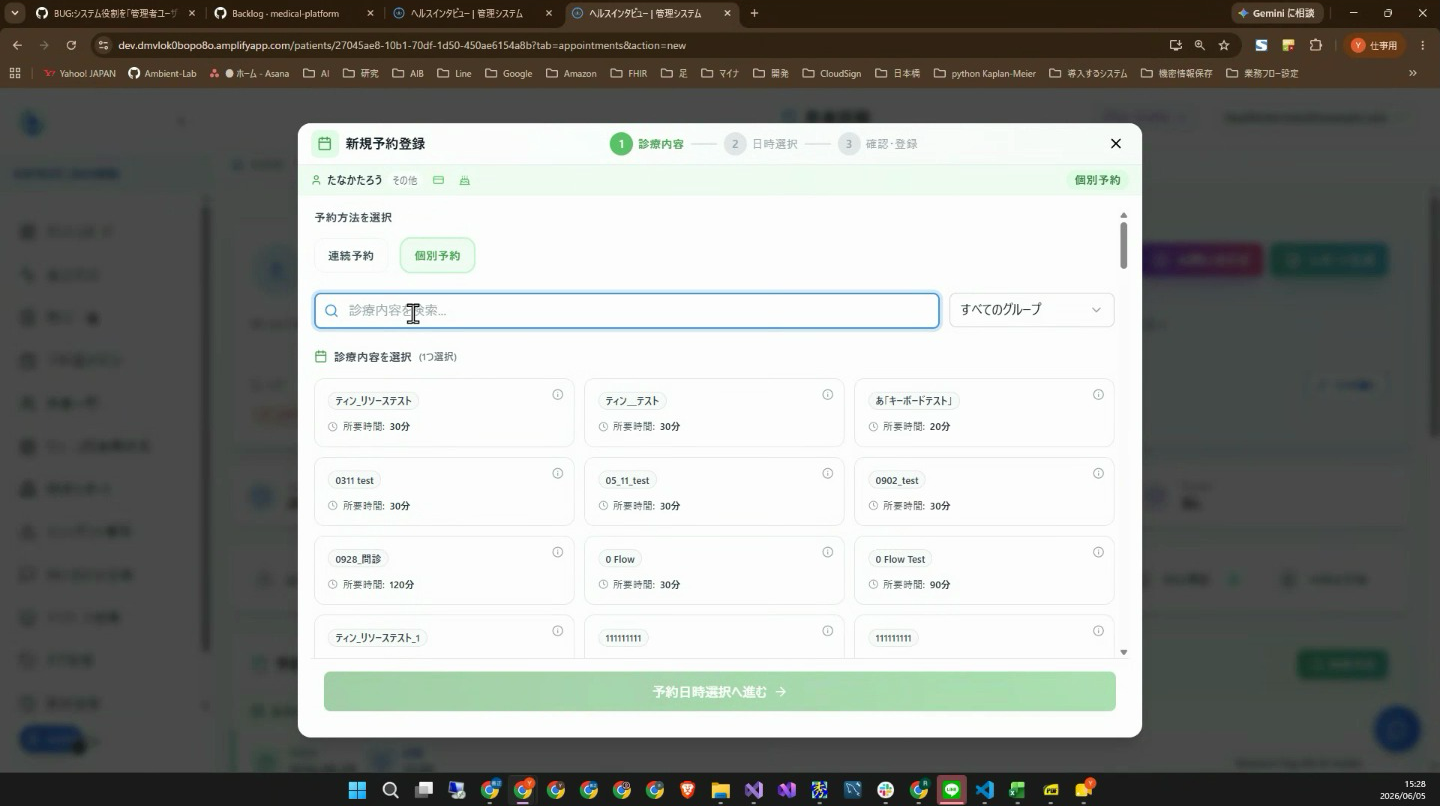
Task: View info for あ「キーボードテスト」 card
Action: click(x=1098, y=395)
